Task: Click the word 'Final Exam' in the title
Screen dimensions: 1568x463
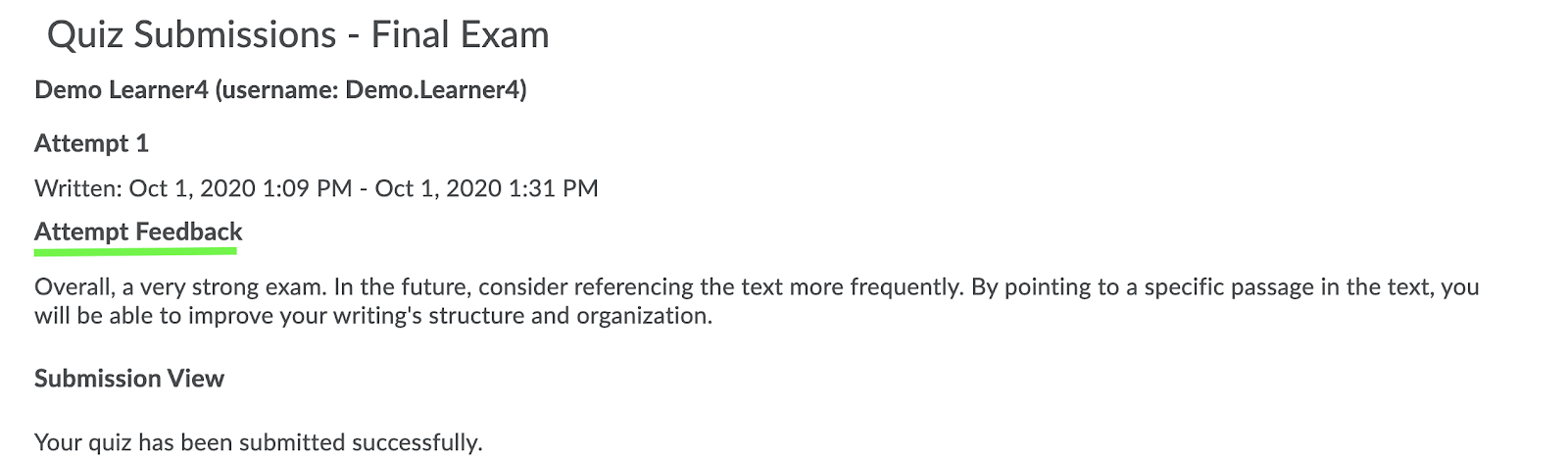Action: pos(460,35)
